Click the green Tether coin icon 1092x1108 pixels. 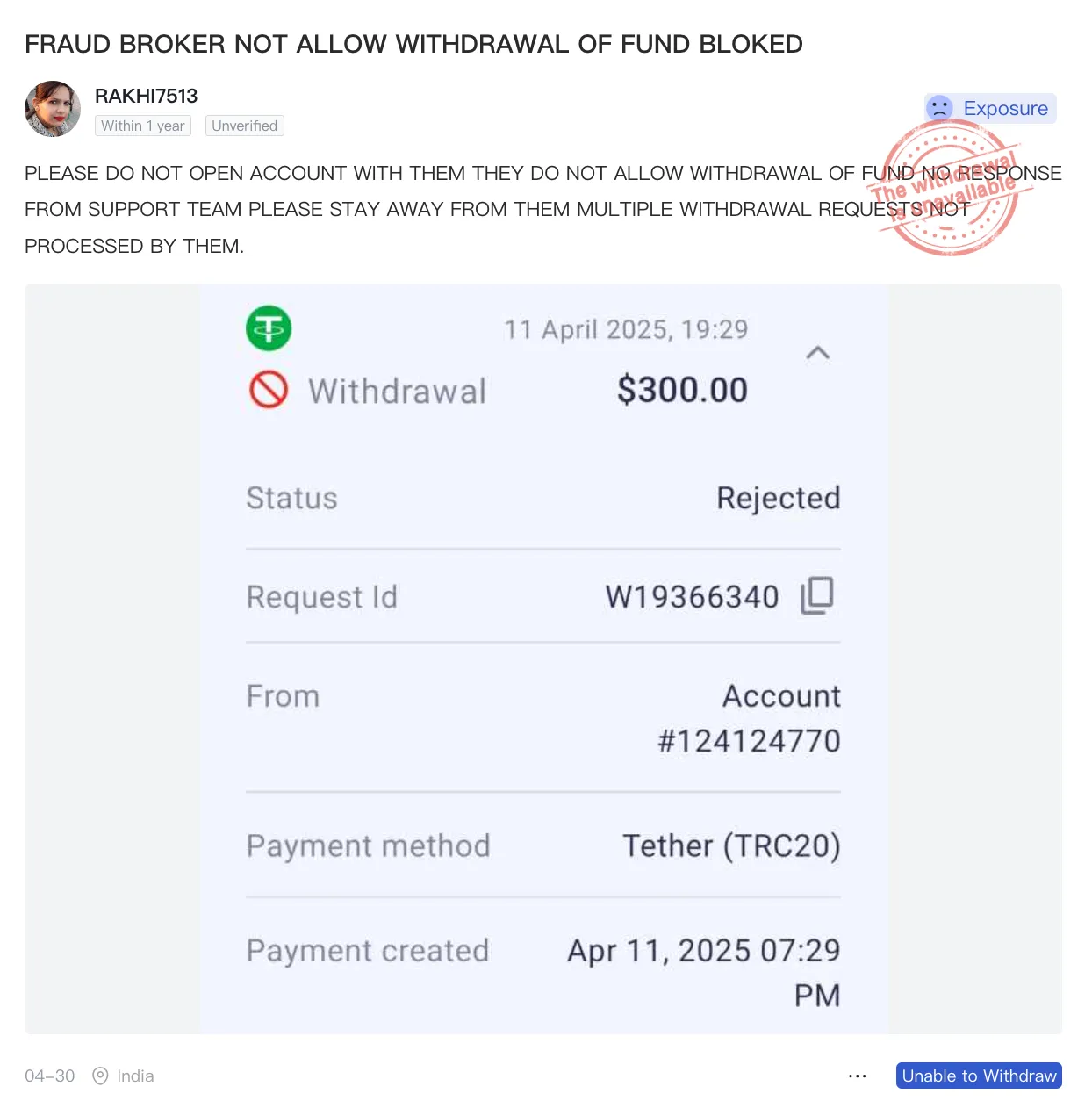[269, 328]
